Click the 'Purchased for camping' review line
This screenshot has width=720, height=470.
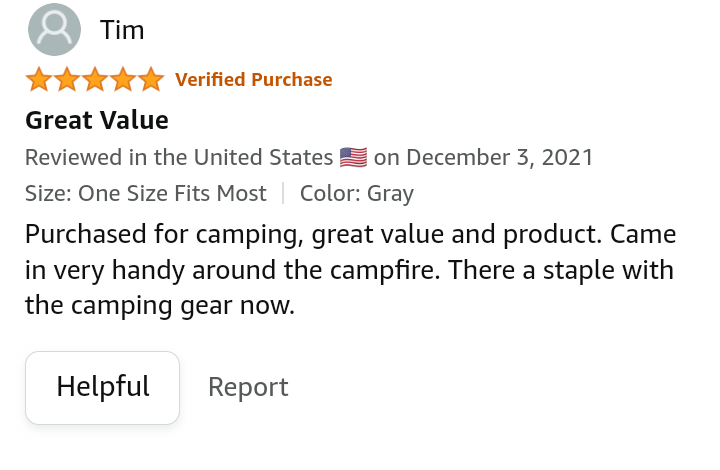click(350, 235)
